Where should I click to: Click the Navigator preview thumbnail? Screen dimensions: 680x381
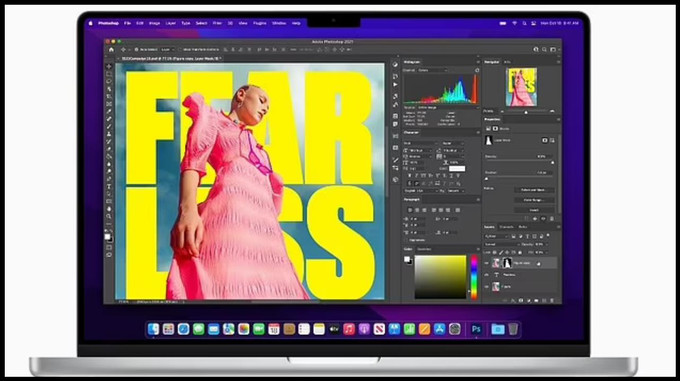[x=521, y=87]
